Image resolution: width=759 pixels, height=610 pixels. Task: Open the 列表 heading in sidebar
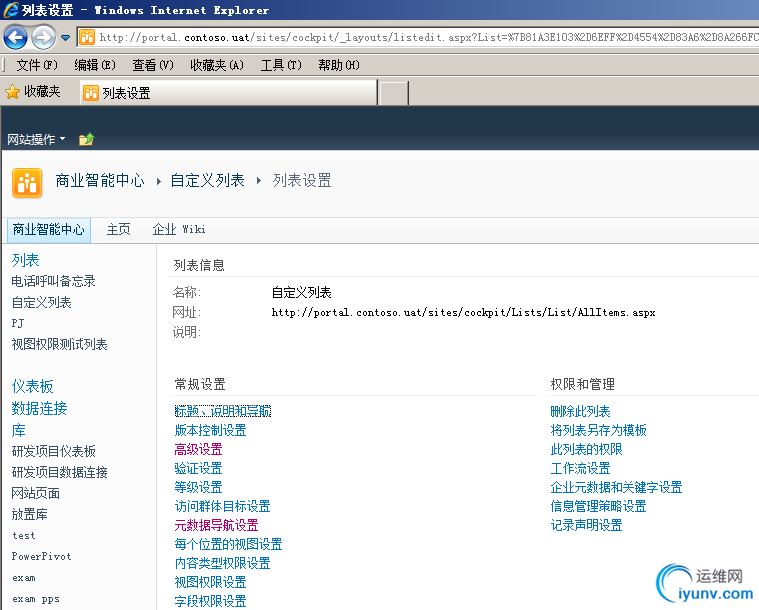tap(26, 260)
